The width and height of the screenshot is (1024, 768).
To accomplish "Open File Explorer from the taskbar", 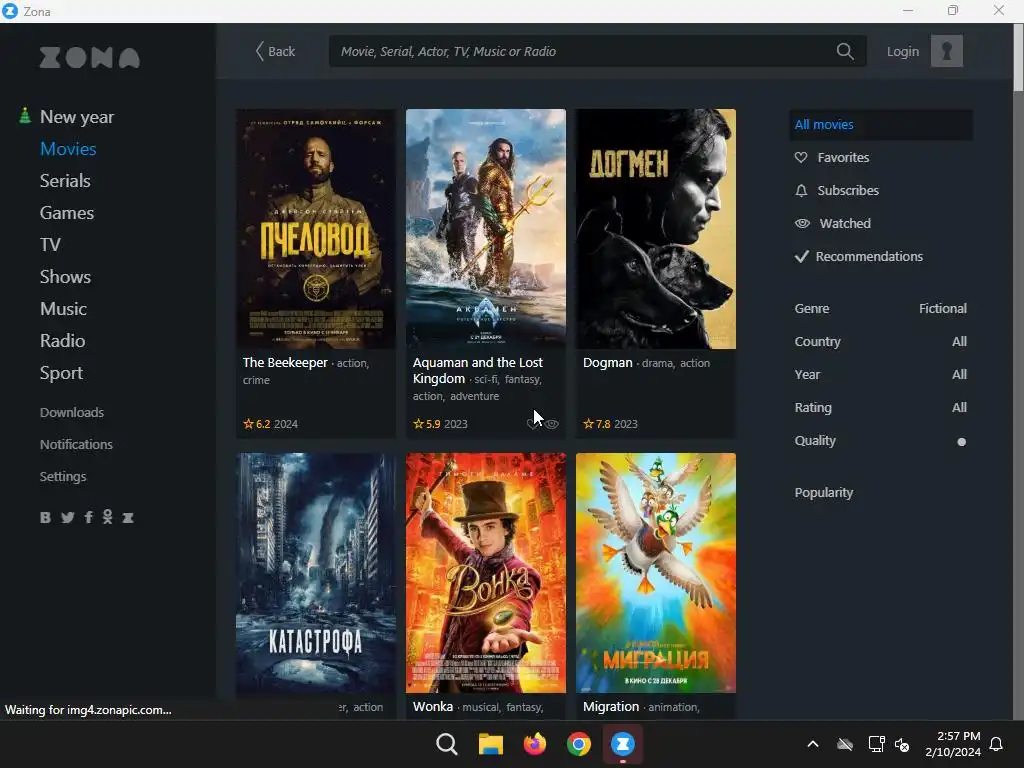I will tap(490, 744).
